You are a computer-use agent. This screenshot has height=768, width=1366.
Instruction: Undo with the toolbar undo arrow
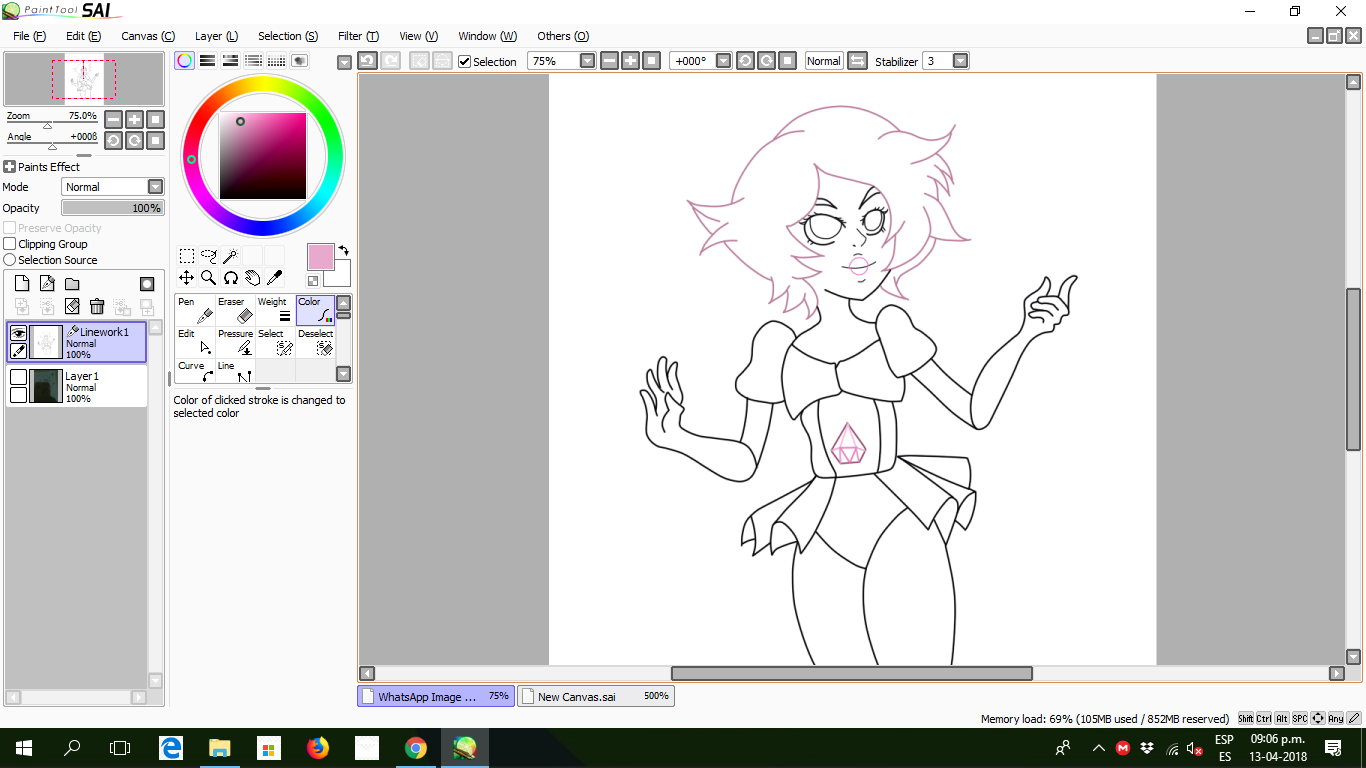367,61
